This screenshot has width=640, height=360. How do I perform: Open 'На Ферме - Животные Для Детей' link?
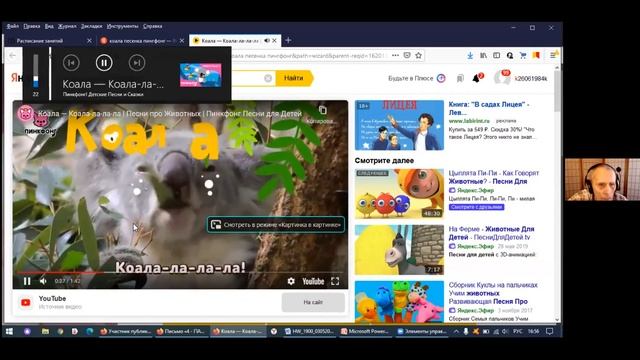[491, 233]
